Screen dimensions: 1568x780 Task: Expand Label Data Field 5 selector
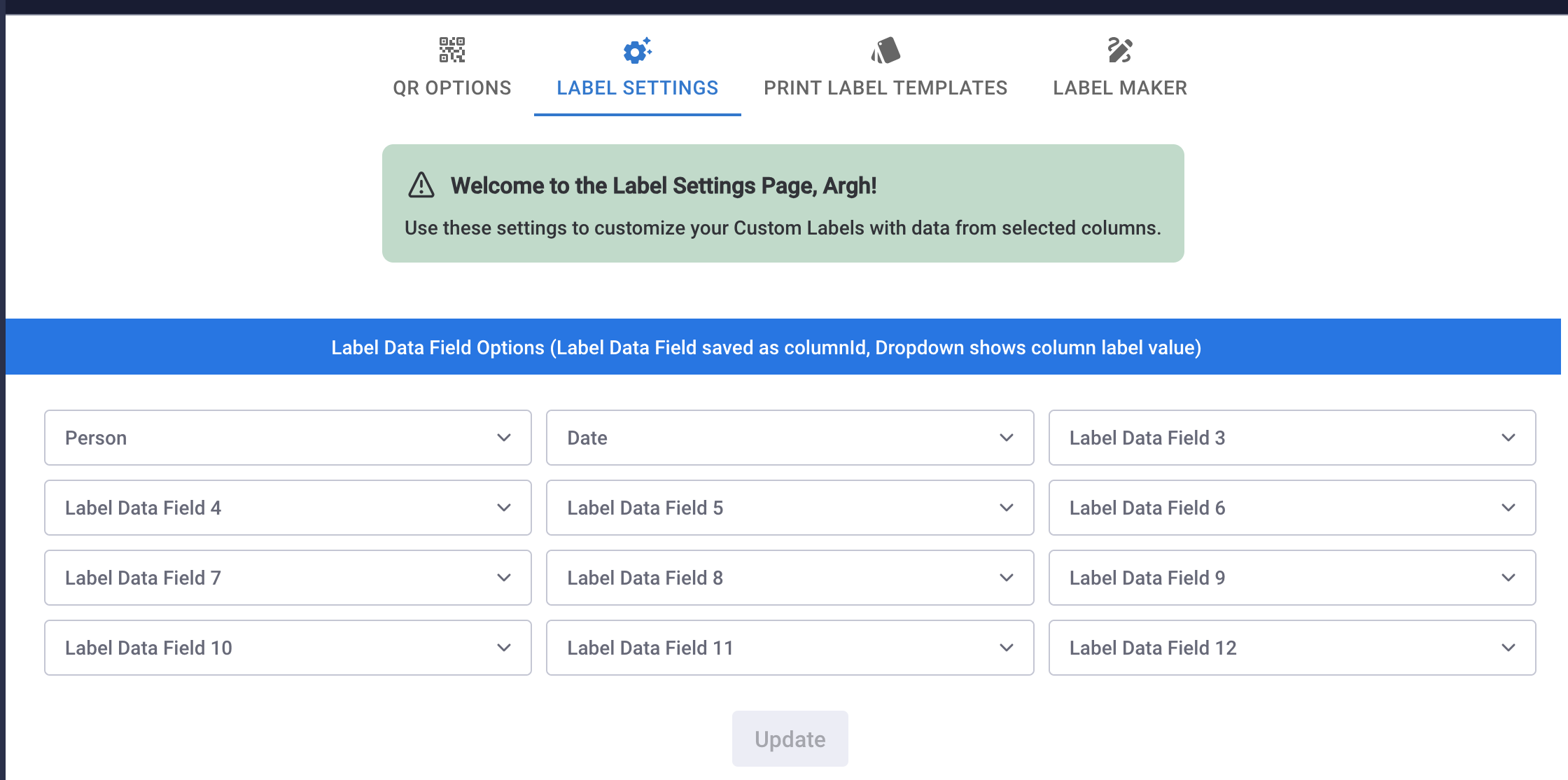[790, 508]
